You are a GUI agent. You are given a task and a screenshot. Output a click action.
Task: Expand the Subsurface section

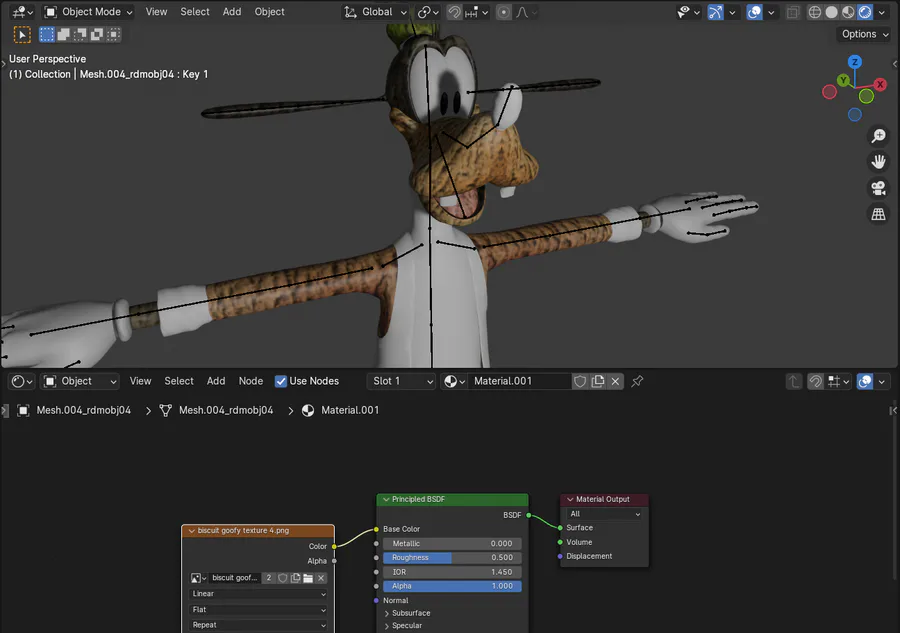(x=407, y=613)
